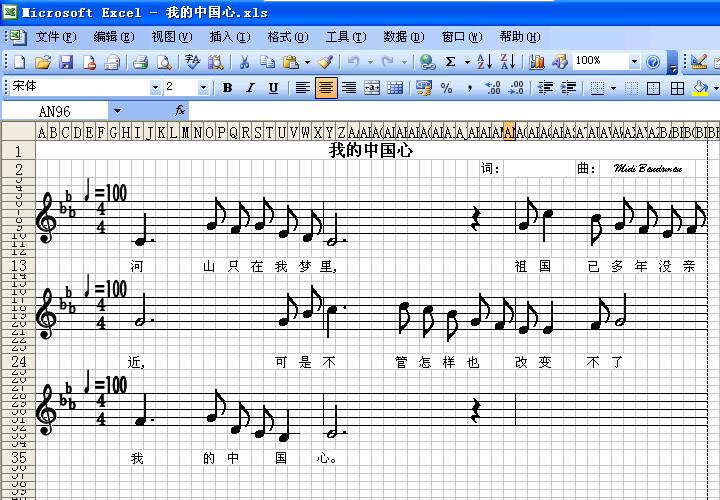Turn off center alignment
Image resolution: width=720 pixels, height=500 pixels.
point(326,88)
